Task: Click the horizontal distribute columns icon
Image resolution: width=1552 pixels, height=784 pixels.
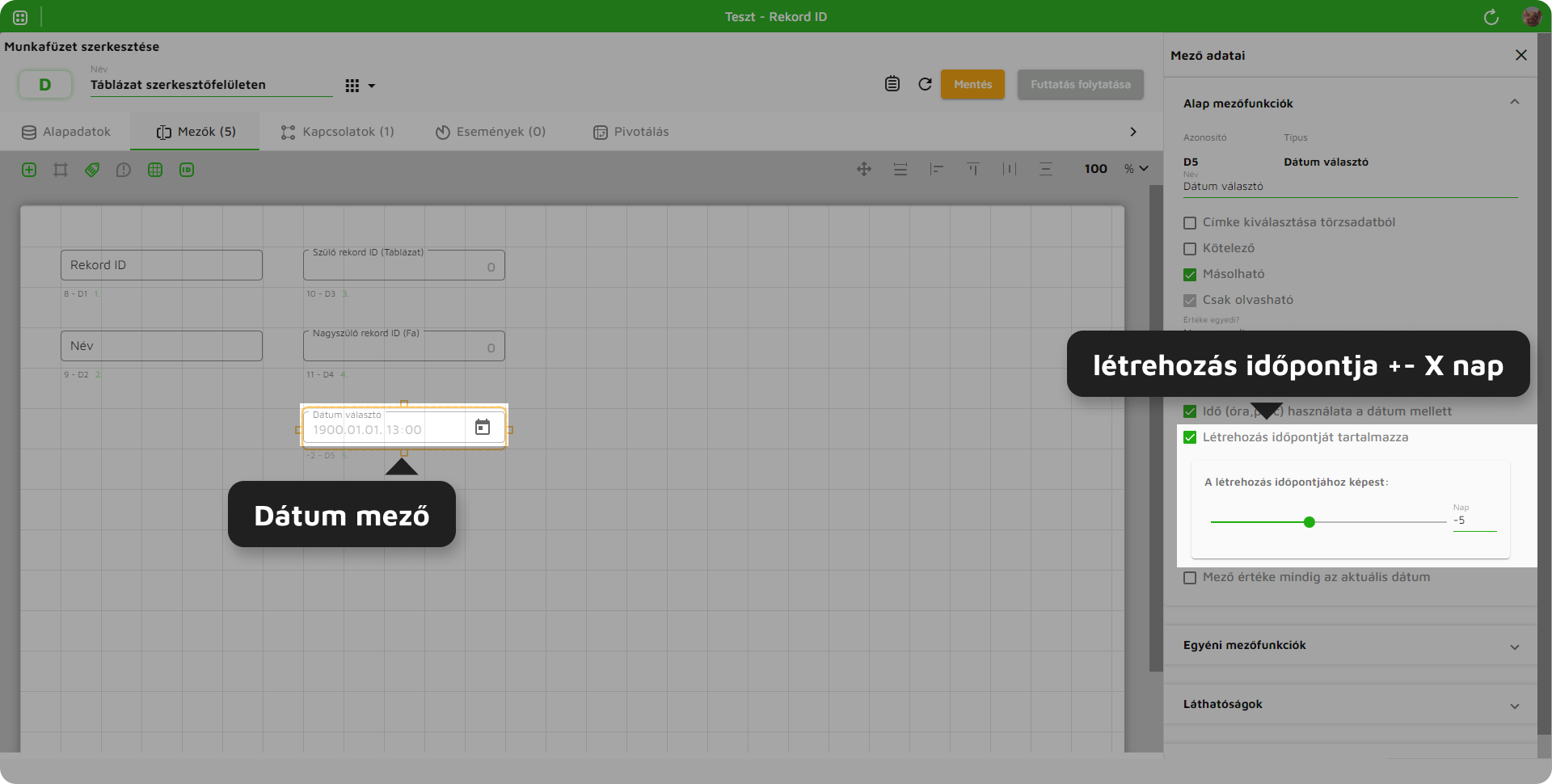Action: click(1010, 169)
